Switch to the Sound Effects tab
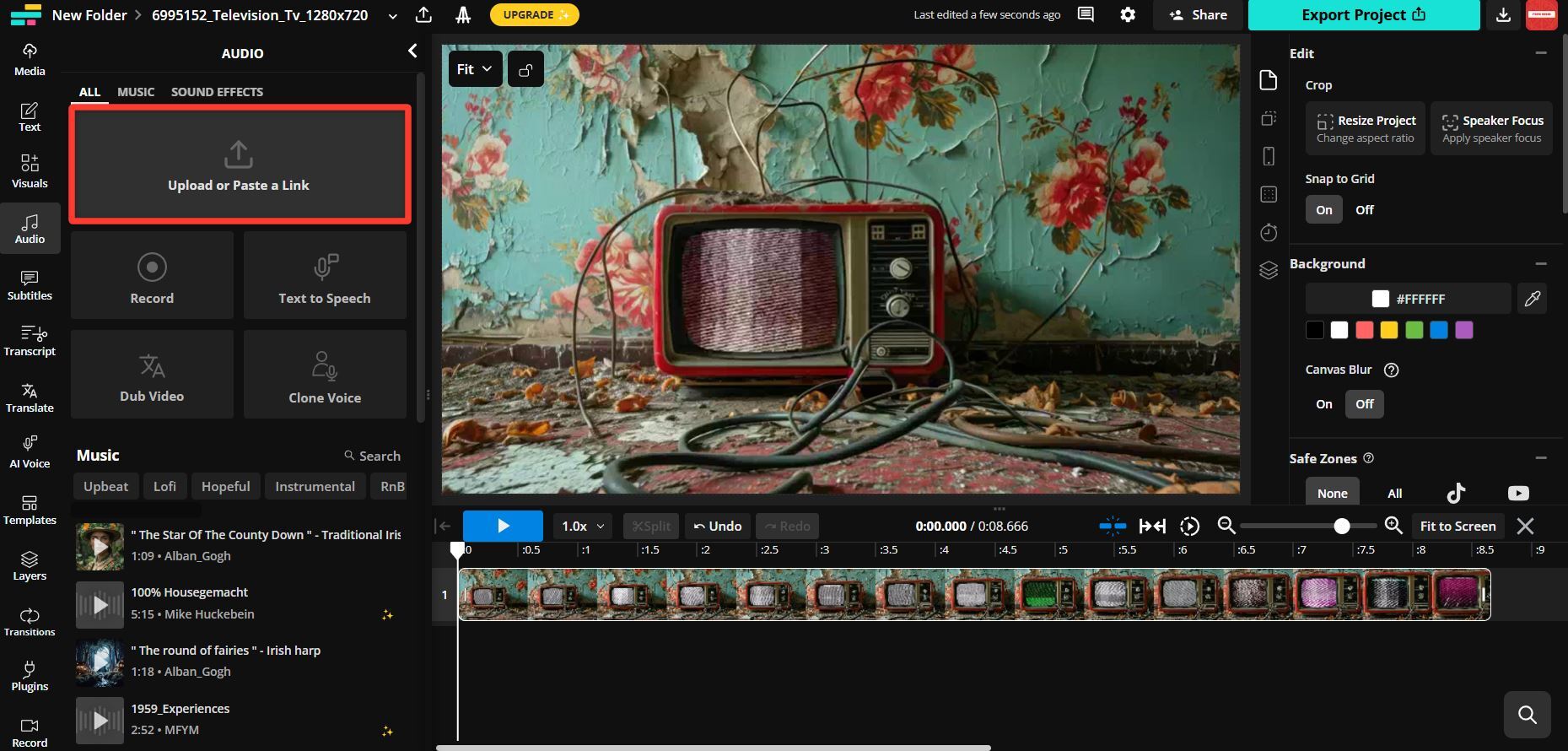This screenshot has height=751, width=1568. pos(217,92)
